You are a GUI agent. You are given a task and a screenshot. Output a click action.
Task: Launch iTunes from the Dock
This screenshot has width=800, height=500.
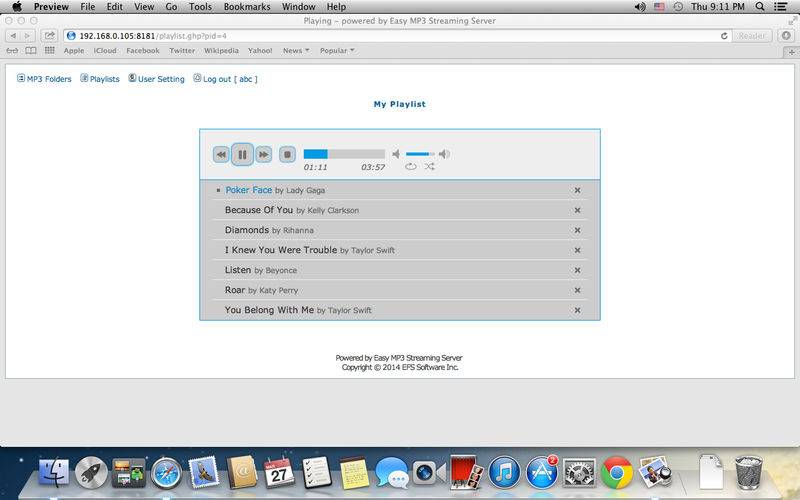tap(504, 473)
